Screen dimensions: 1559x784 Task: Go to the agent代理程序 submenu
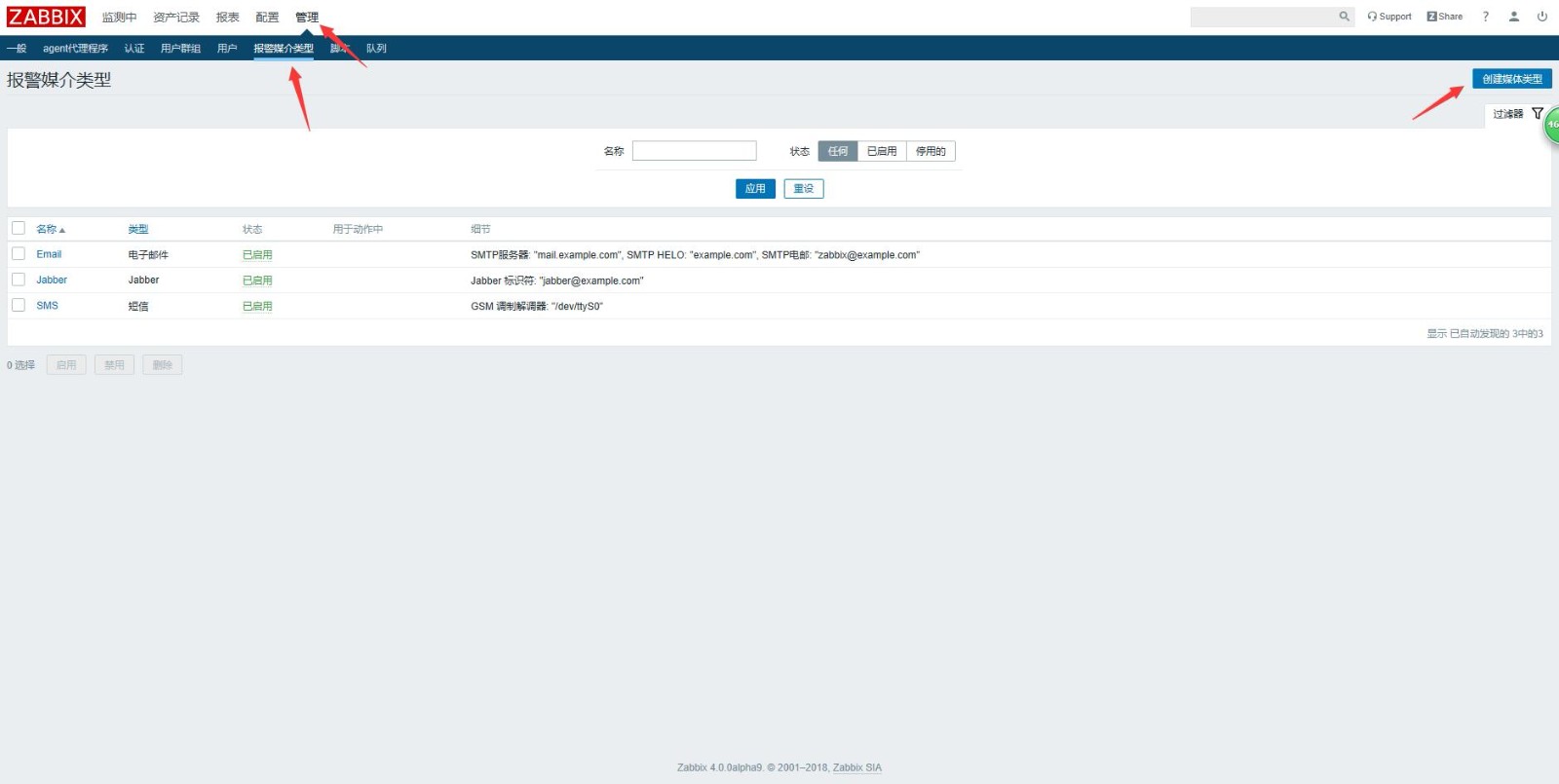75,49
